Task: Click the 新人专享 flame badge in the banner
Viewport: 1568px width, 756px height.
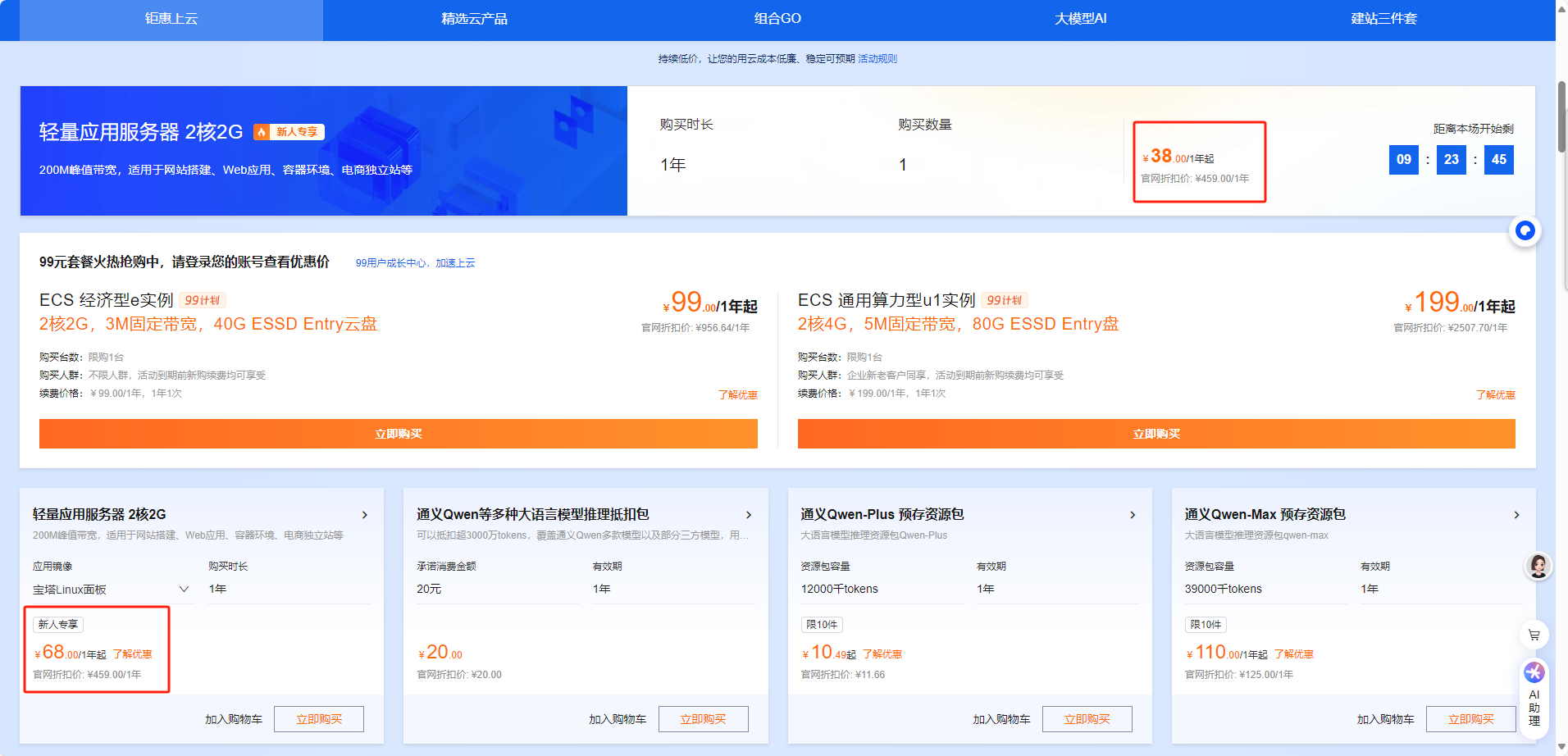Action: click(x=289, y=132)
